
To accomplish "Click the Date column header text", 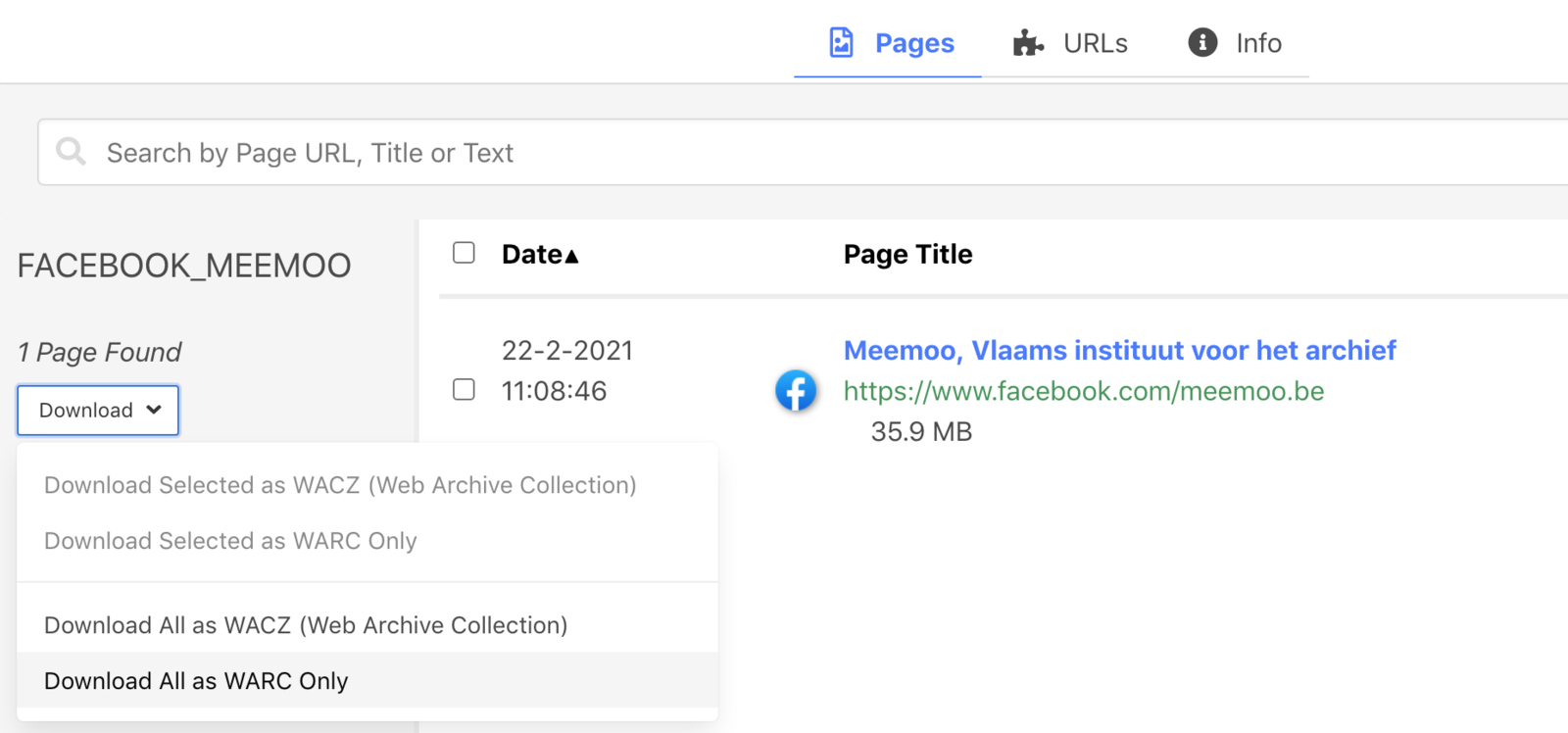I will 531,255.
